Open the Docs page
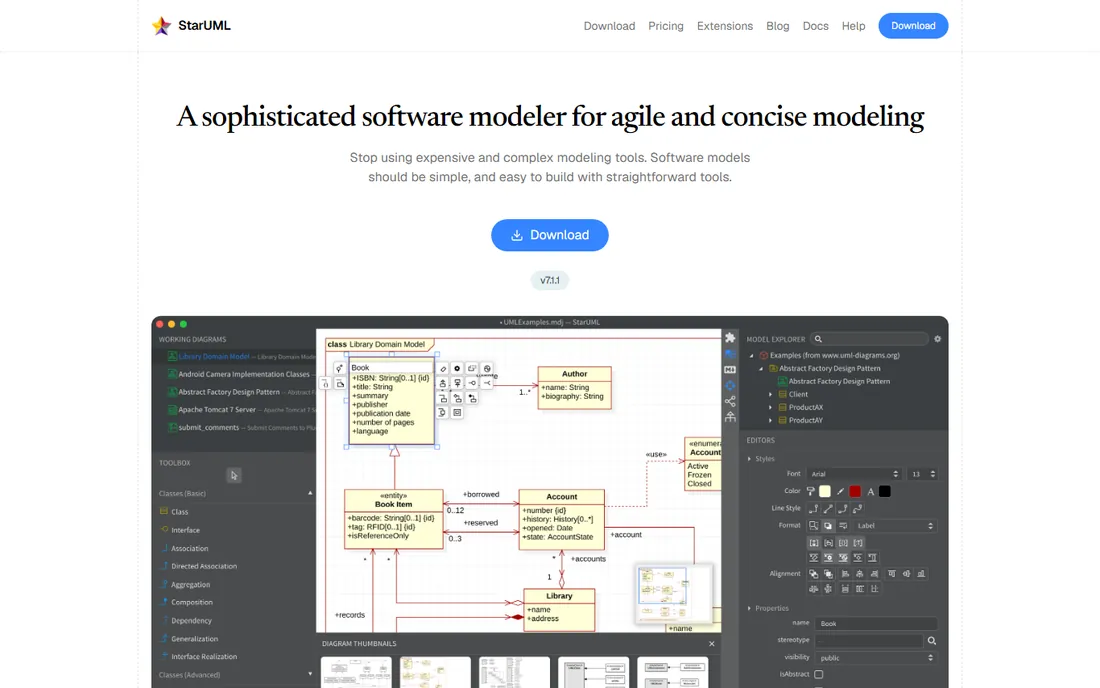1100x688 pixels. click(x=815, y=26)
